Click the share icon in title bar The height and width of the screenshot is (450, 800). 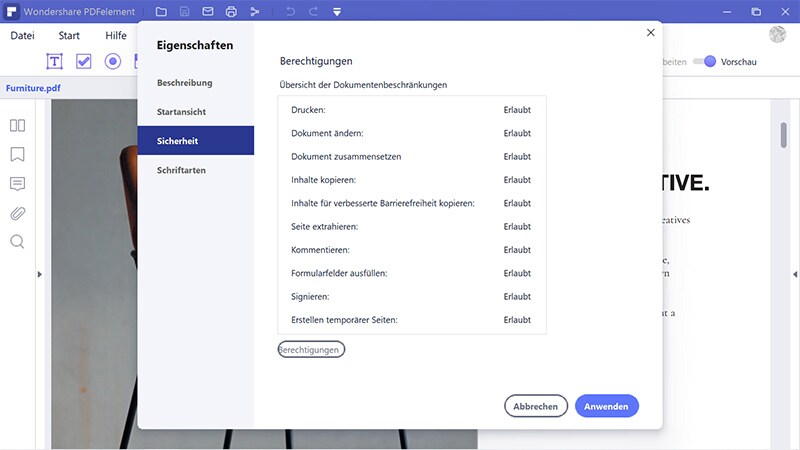(x=255, y=11)
